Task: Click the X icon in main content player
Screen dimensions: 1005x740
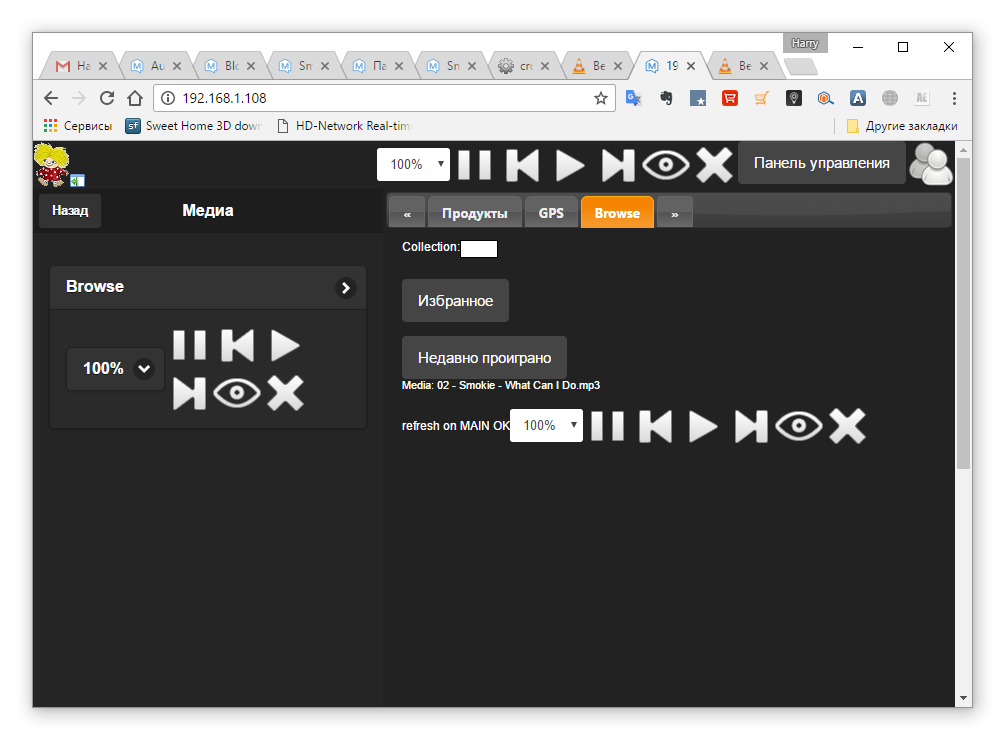Action: click(x=847, y=426)
